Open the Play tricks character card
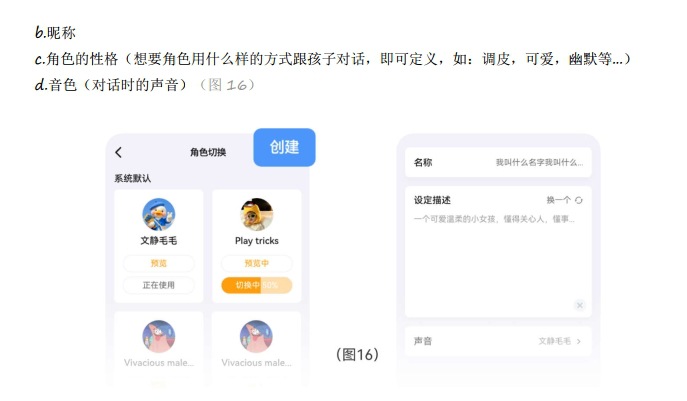 pos(257,246)
